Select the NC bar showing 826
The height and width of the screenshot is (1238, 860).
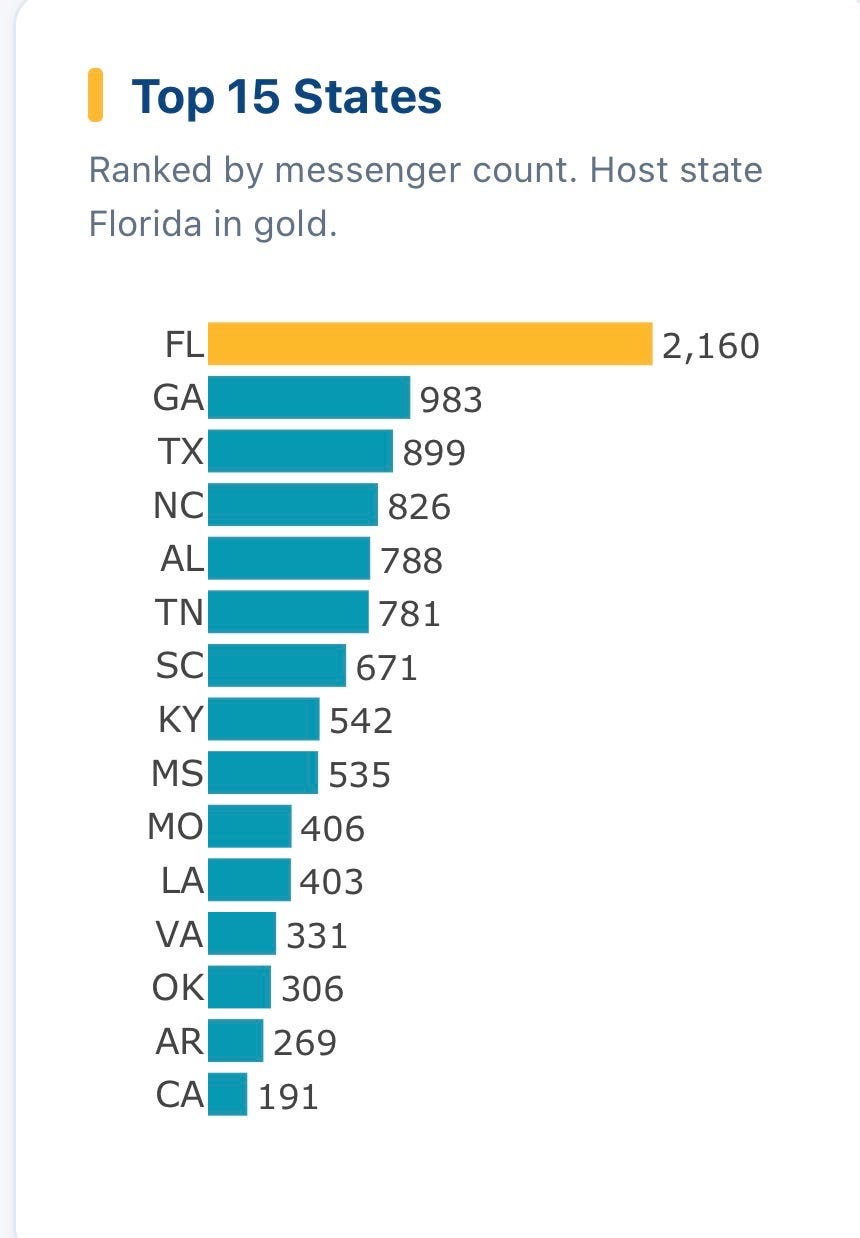coord(293,505)
